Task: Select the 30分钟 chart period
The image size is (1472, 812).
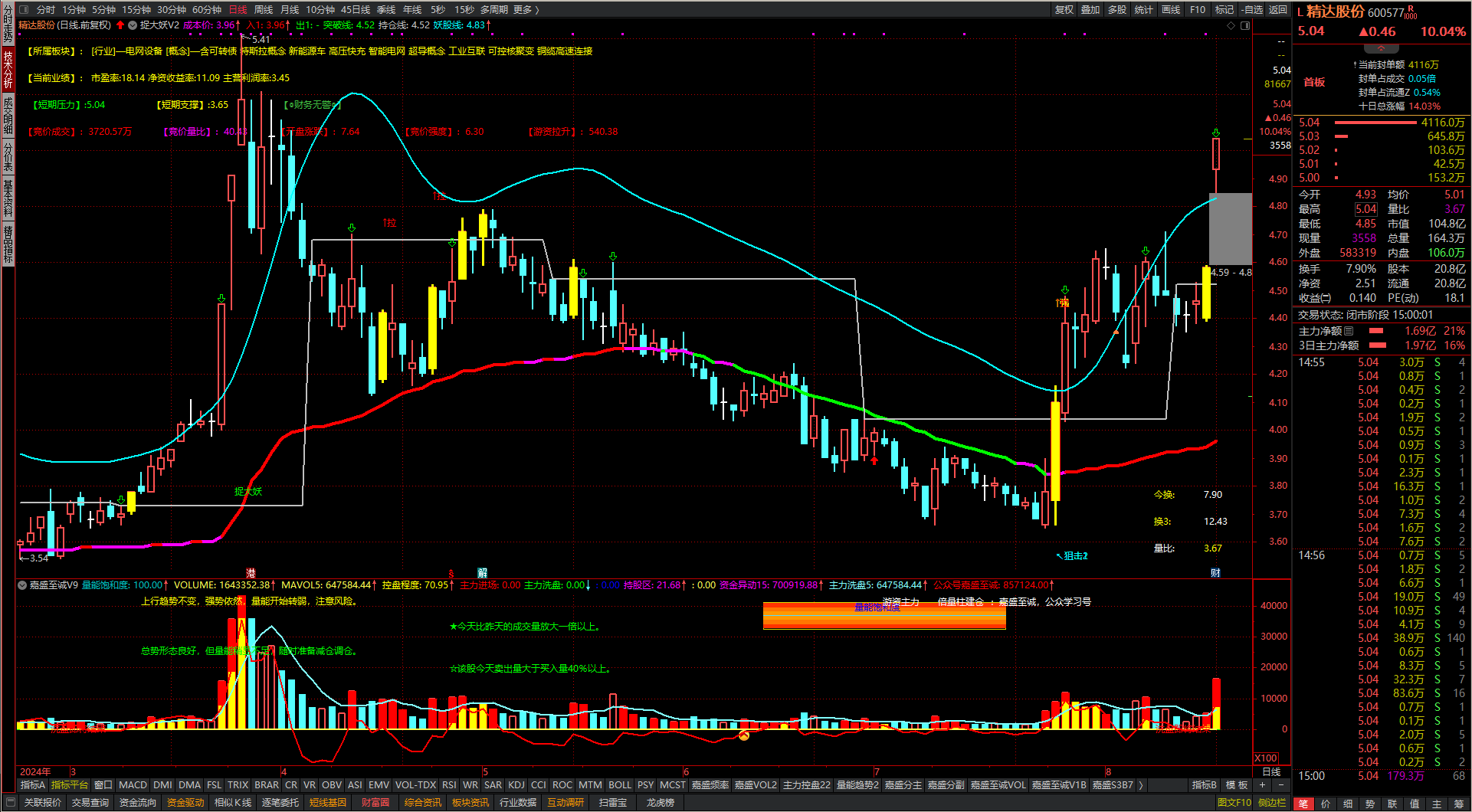Action: [x=172, y=10]
